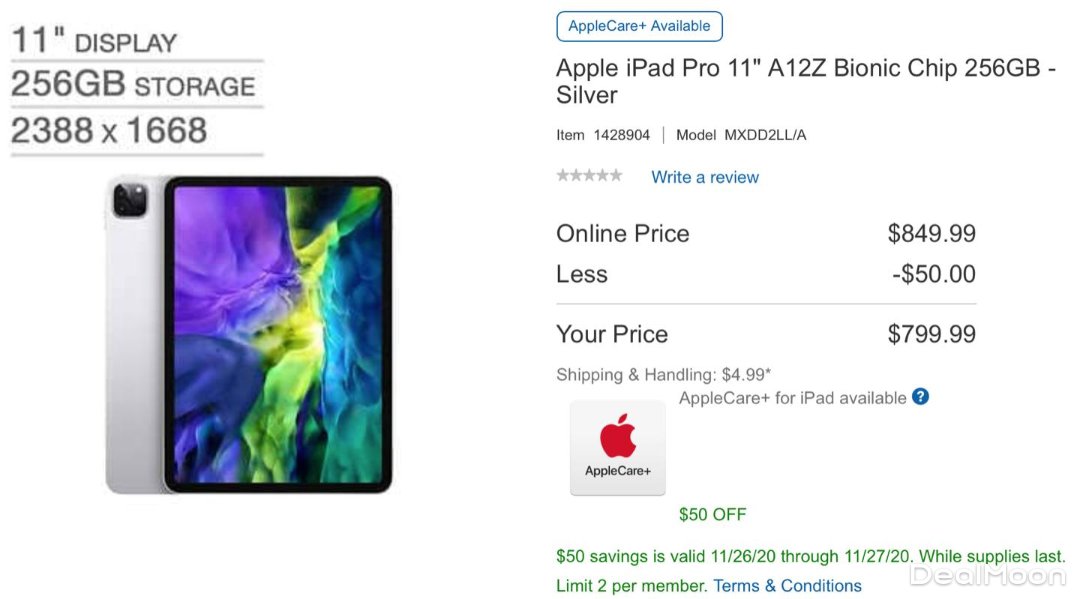The height and width of the screenshot is (599, 1080).
Task: Open the Write a review link
Action: click(x=705, y=178)
